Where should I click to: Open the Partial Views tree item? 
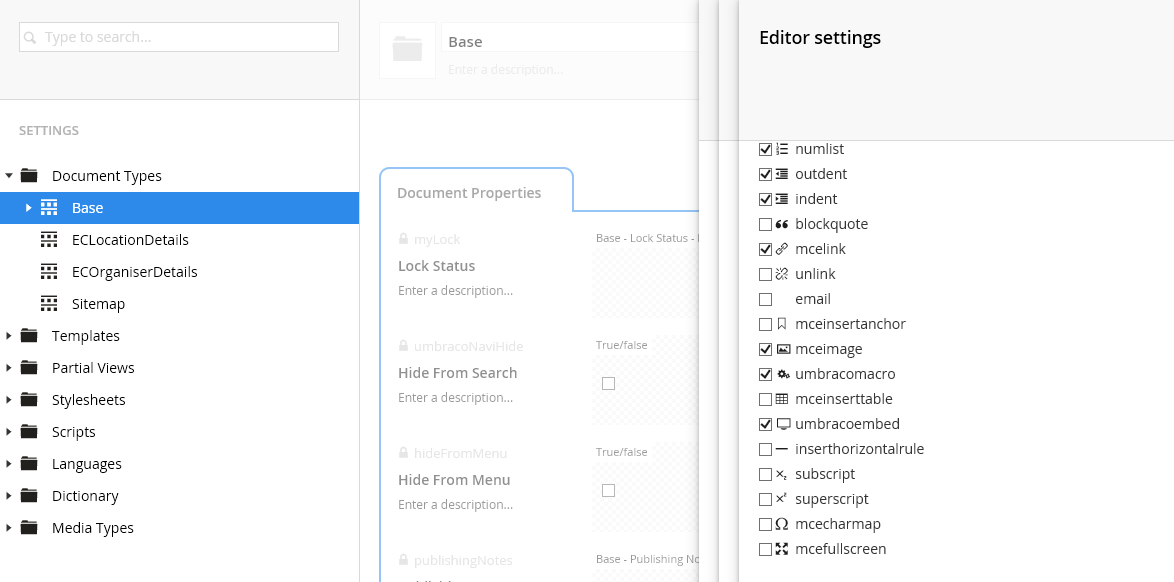93,368
